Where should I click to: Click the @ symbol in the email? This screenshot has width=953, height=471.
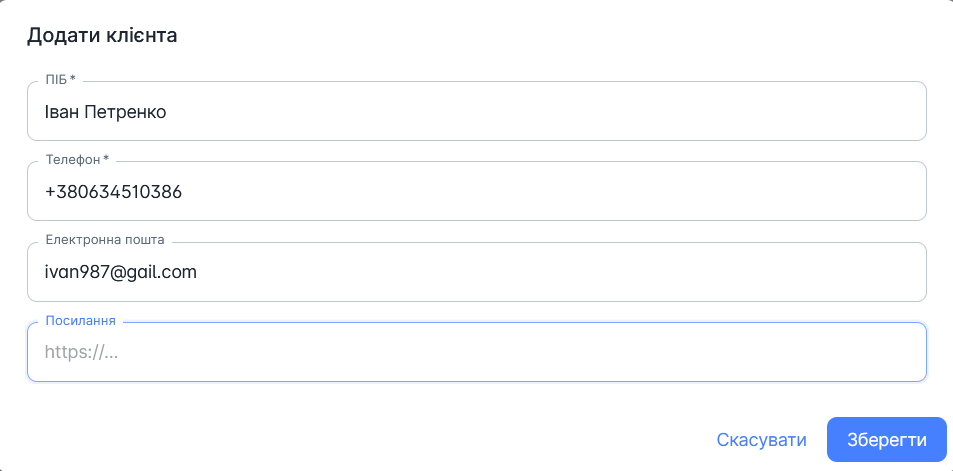click(x=117, y=273)
